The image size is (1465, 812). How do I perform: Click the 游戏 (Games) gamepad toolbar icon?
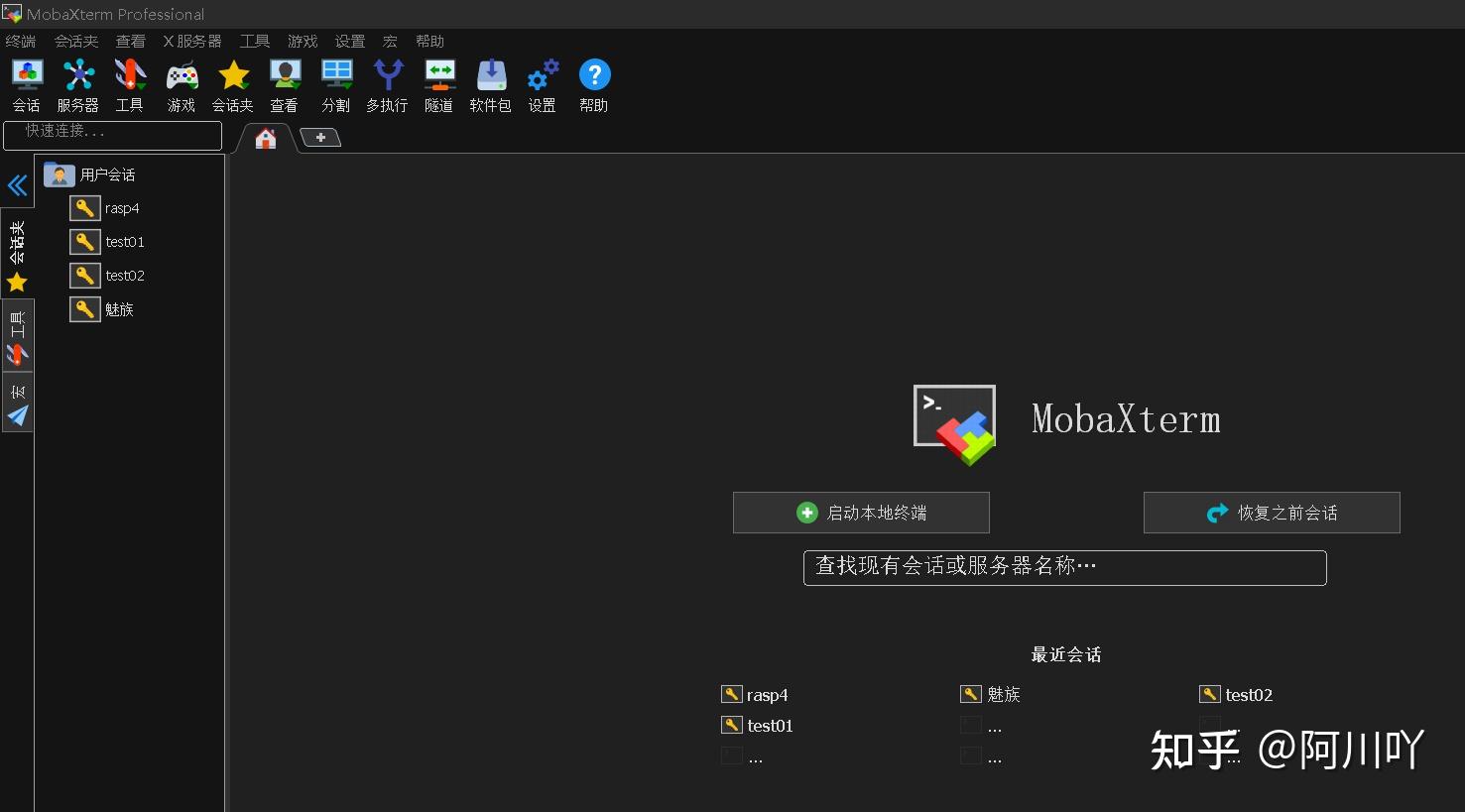[182, 86]
